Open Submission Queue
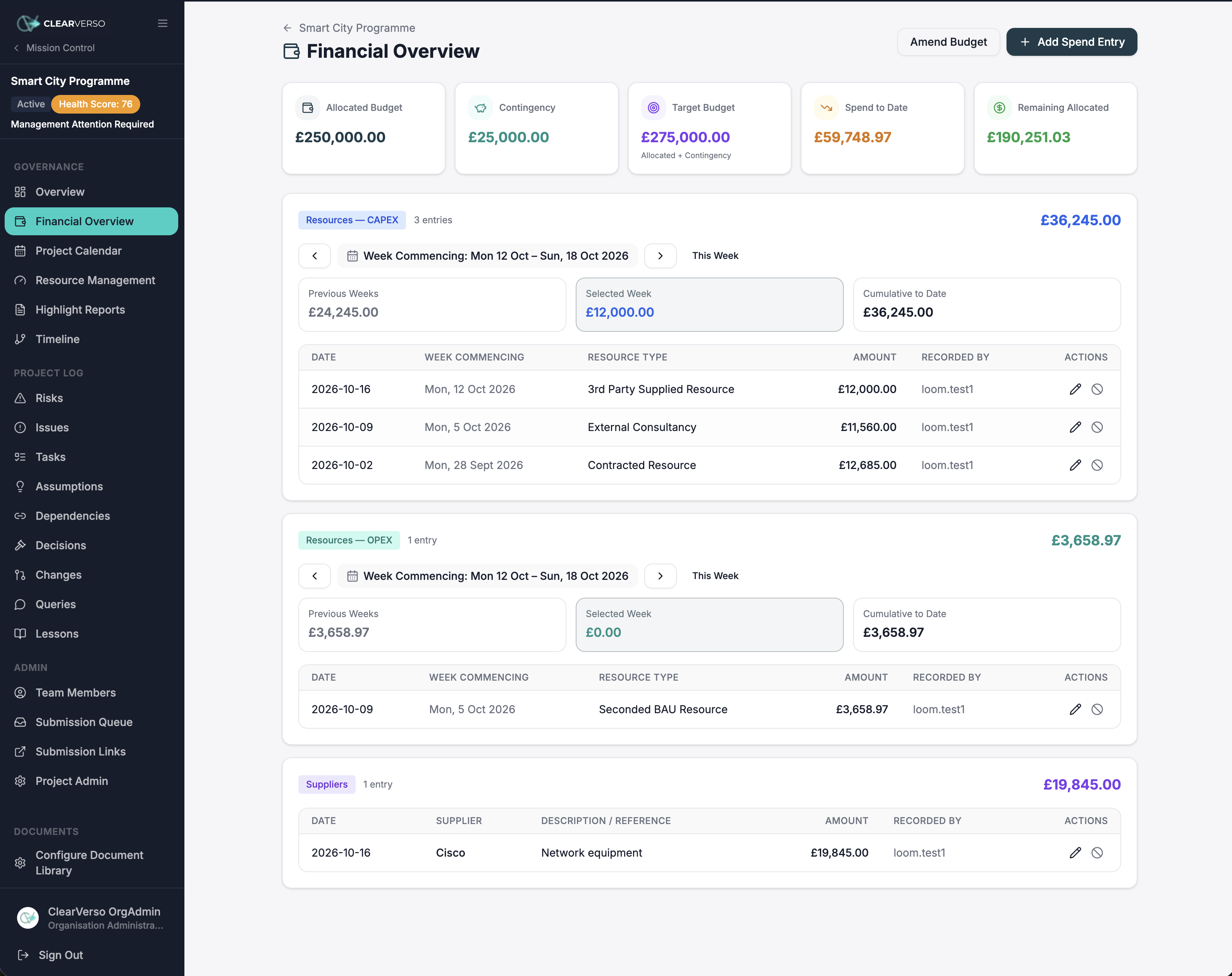Screen dimensions: 1232x976 pyautogui.click(x=91, y=722)
